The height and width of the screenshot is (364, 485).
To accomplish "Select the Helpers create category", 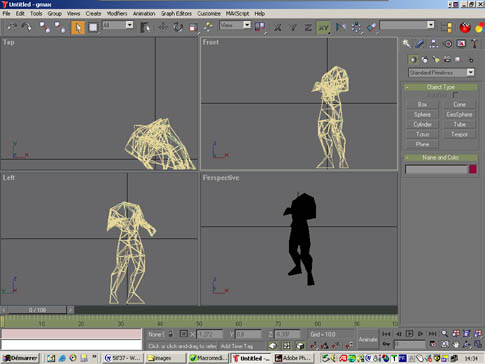I will click(458, 60).
